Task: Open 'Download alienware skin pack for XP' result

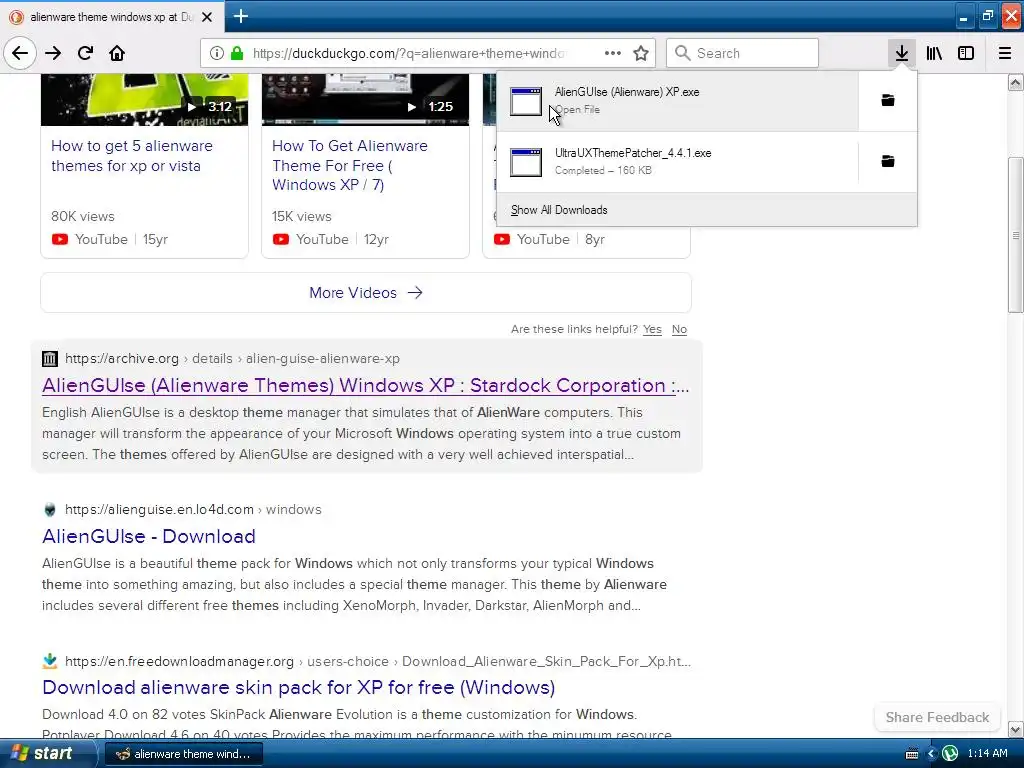Action: coord(298,687)
